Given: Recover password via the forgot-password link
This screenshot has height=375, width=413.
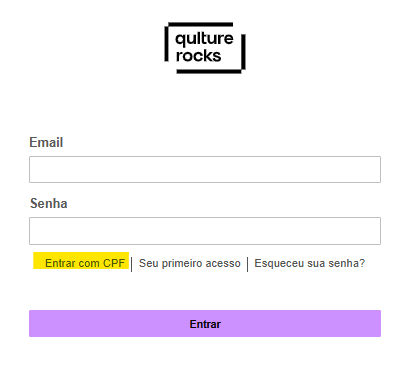Looking at the screenshot, I should point(310,263).
